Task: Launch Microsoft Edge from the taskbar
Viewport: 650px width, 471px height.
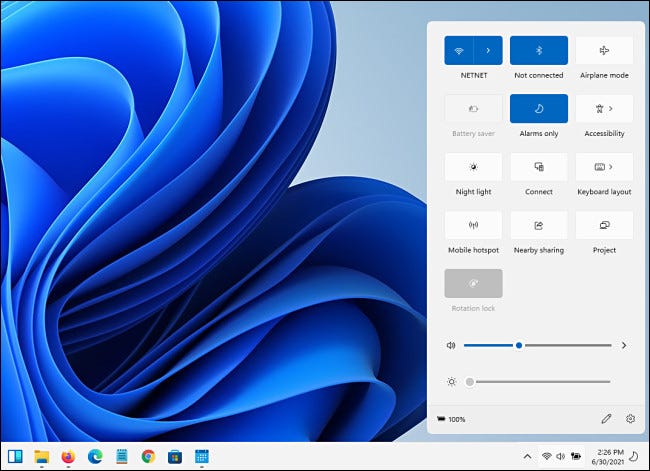Action: point(95,456)
